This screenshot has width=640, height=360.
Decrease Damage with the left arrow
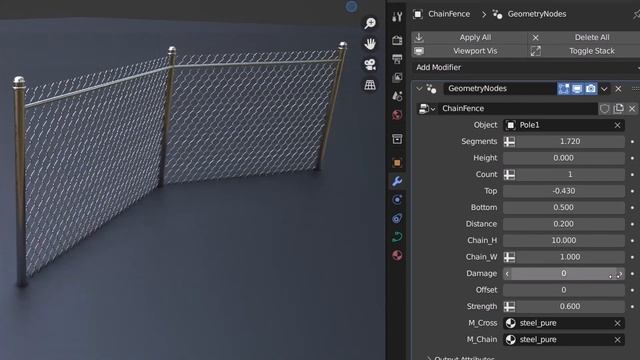507,274
